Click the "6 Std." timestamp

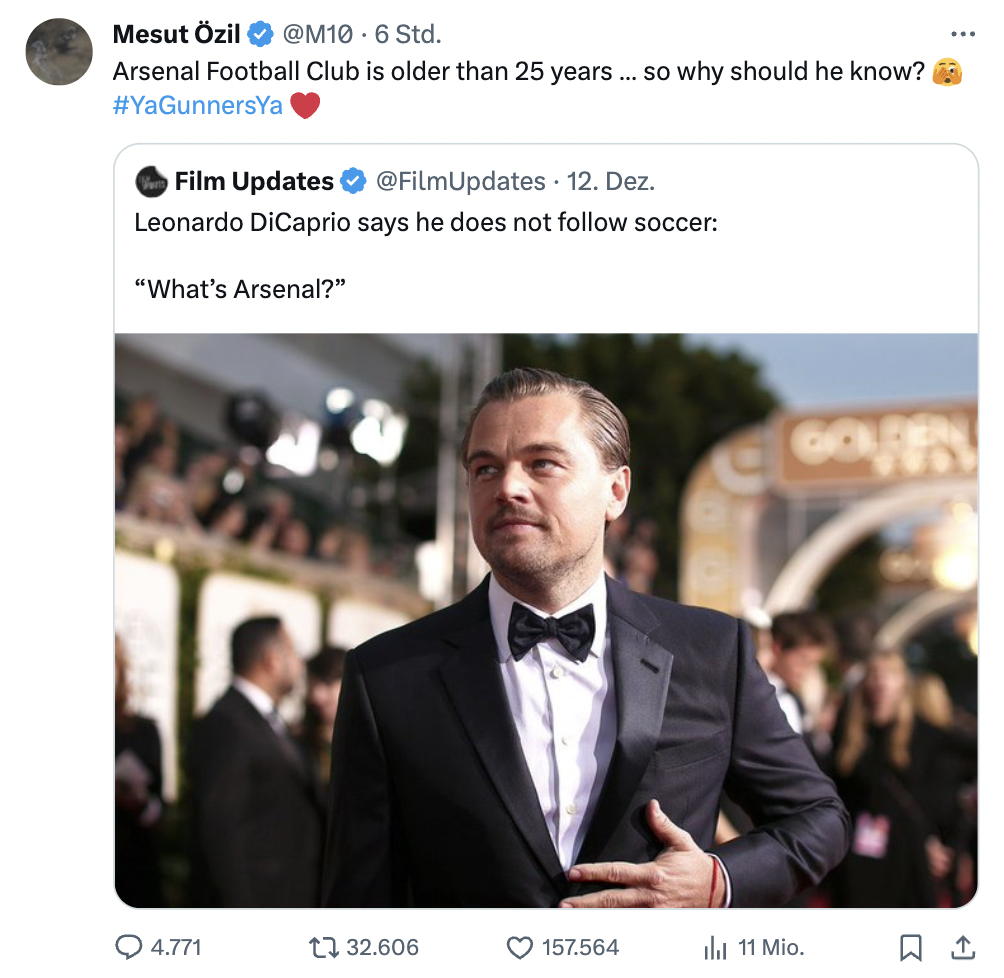408,35
